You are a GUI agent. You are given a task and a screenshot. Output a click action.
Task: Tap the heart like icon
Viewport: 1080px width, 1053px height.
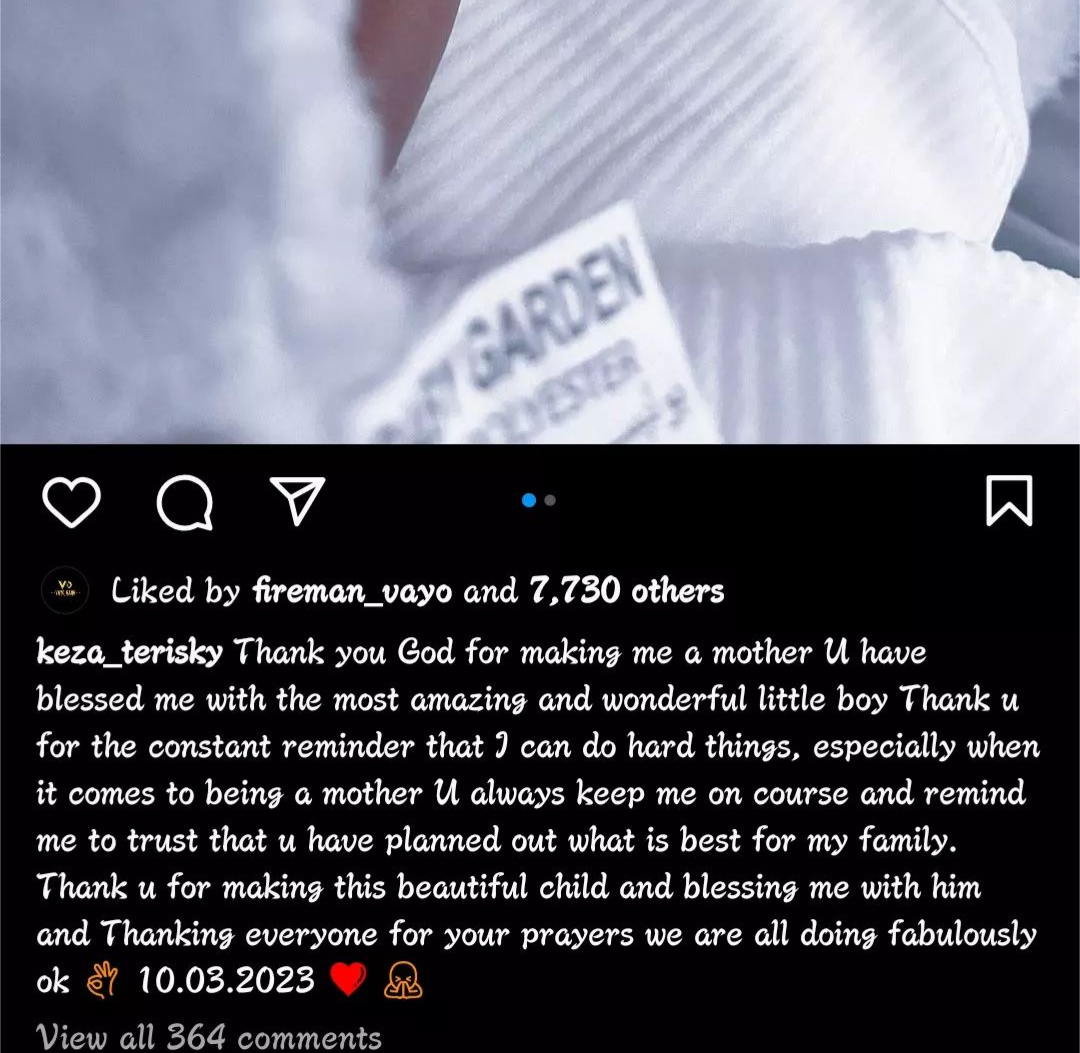[x=72, y=503]
